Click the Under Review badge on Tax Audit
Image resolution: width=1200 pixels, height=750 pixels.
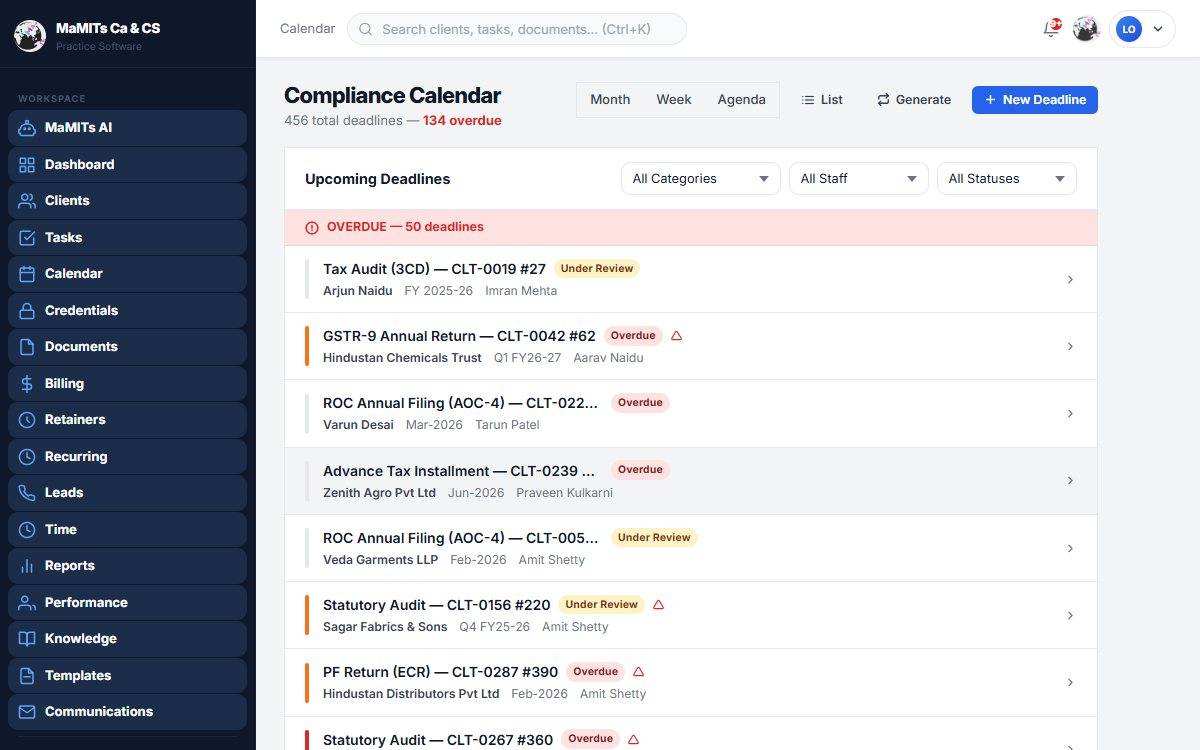[x=597, y=268]
